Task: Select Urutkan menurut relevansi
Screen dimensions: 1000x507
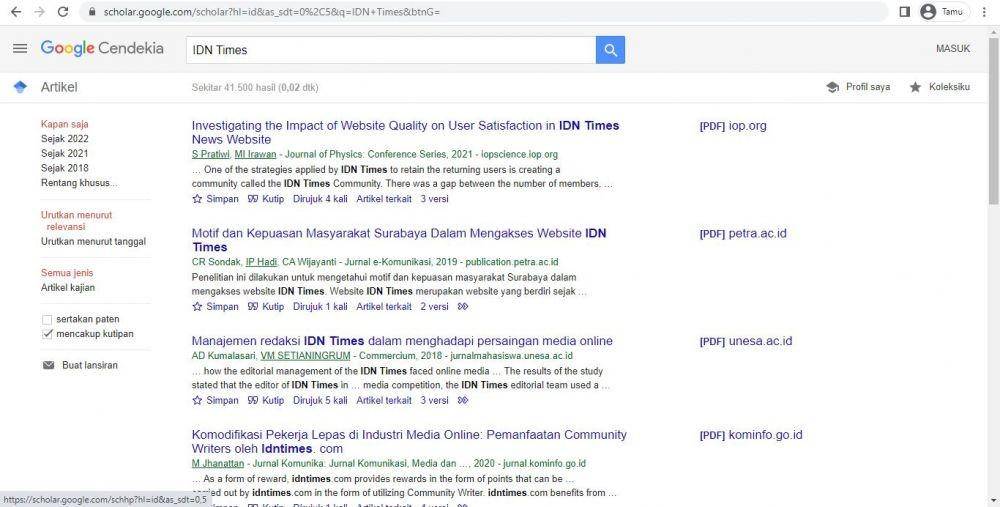Action: (x=76, y=221)
